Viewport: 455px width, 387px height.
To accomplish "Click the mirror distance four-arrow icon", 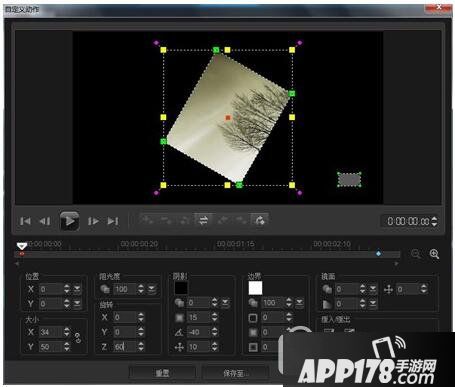I will tap(388, 289).
